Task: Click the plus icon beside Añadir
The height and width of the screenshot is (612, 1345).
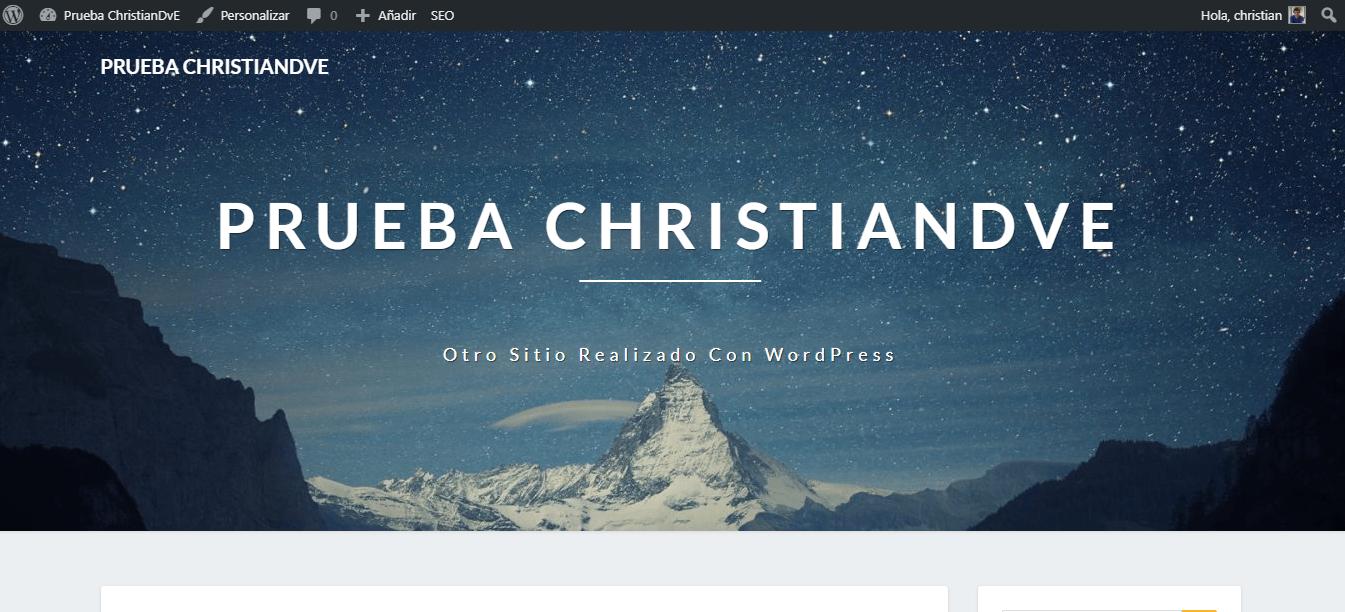Action: click(363, 16)
